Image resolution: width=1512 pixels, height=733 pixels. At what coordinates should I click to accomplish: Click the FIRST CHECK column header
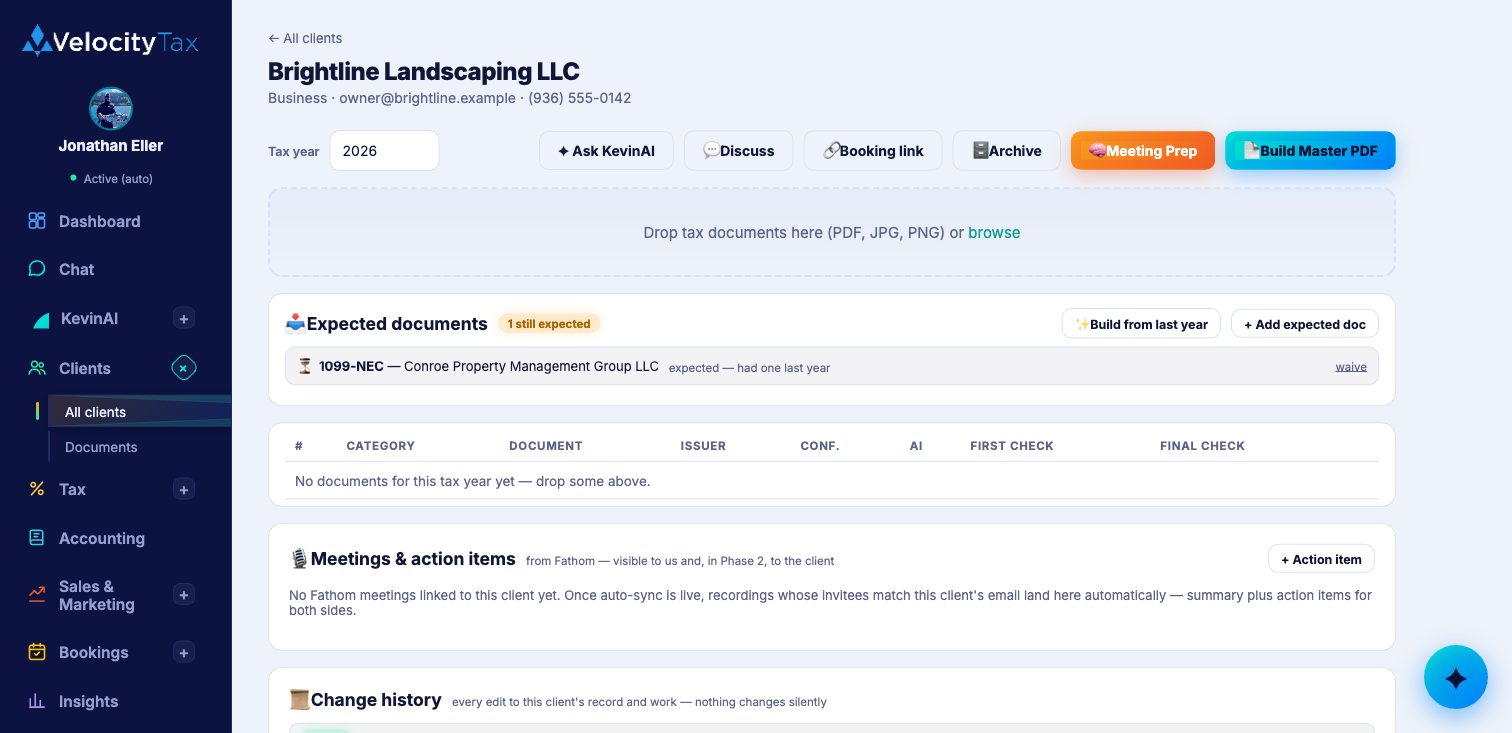pos(1012,446)
